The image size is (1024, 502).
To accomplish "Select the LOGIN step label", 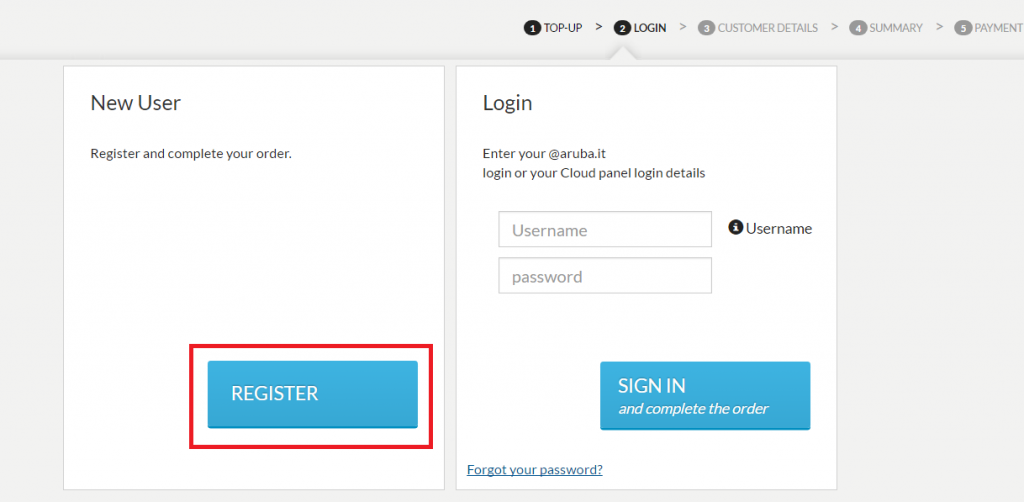I will pos(650,28).
